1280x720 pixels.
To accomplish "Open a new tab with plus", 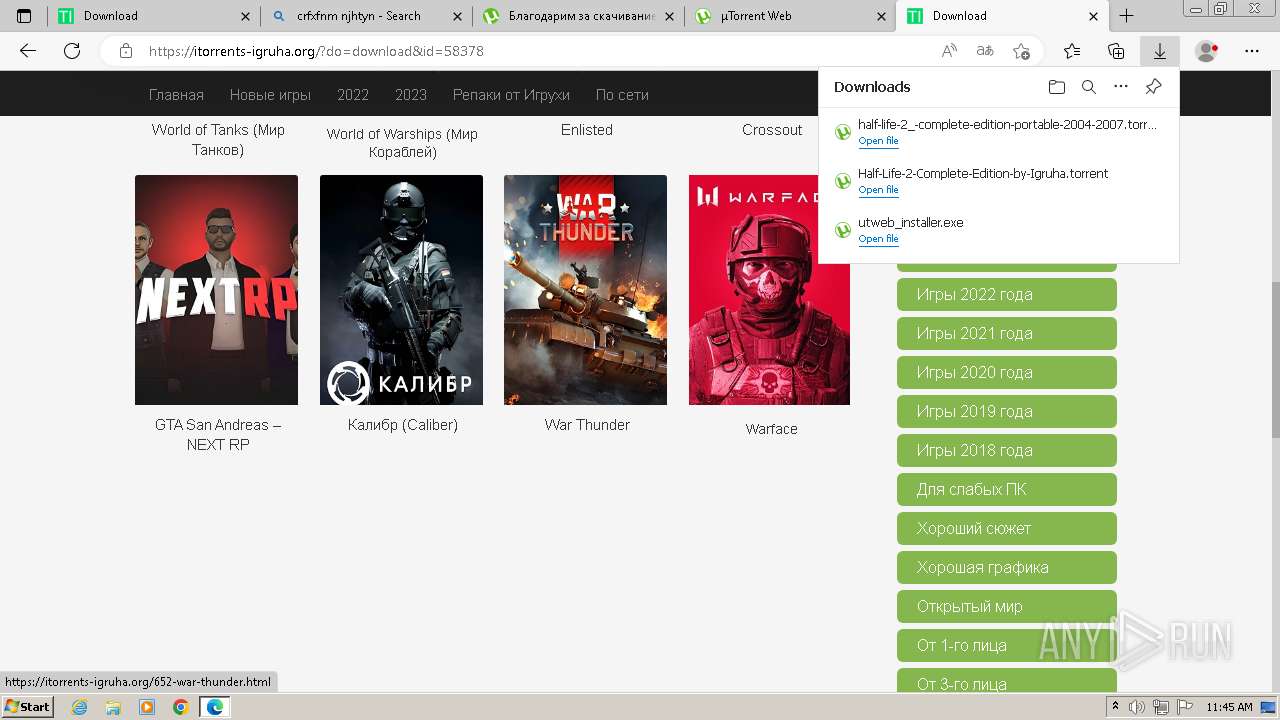I will [x=1127, y=16].
